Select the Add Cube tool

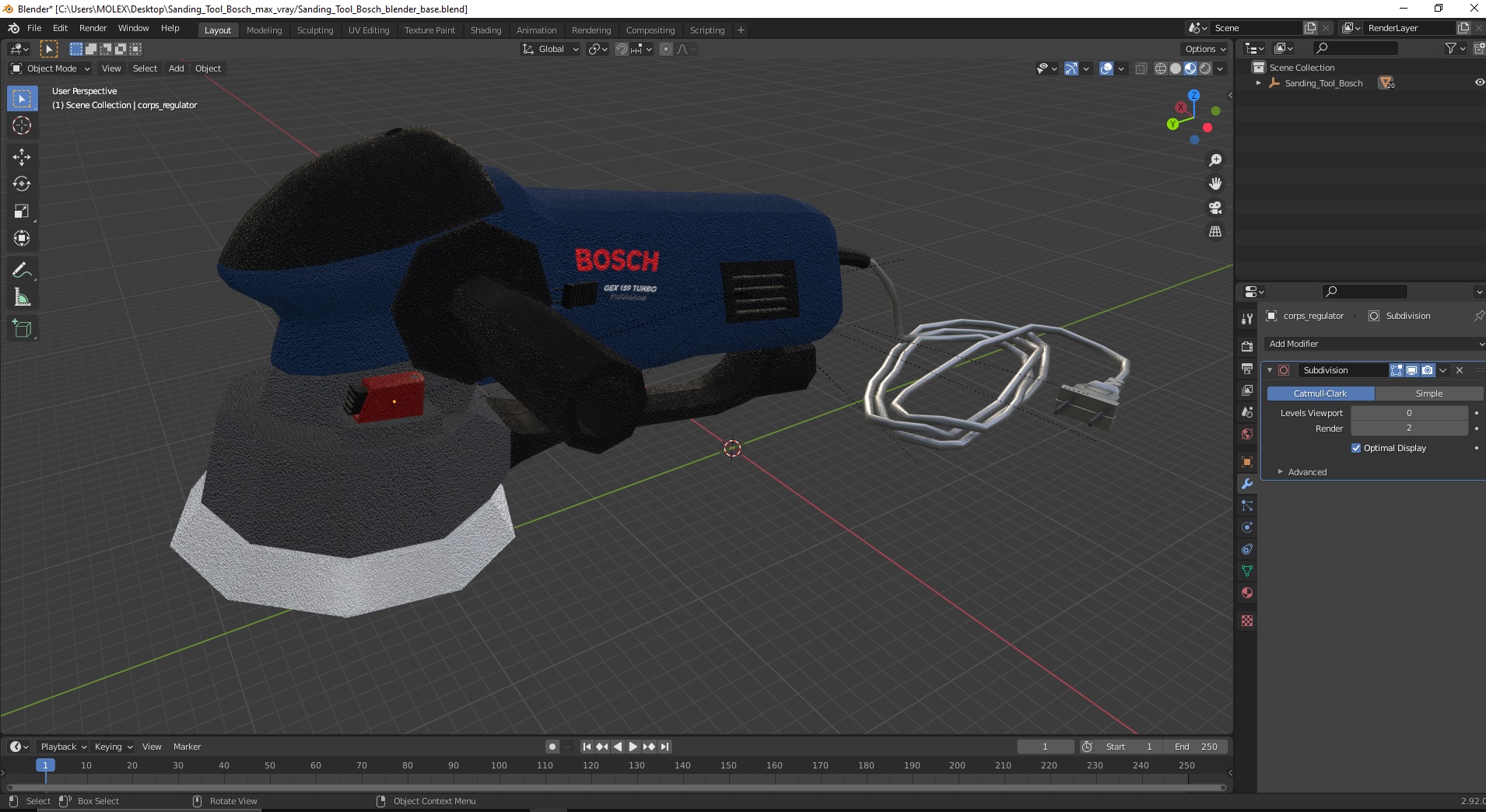[22, 329]
